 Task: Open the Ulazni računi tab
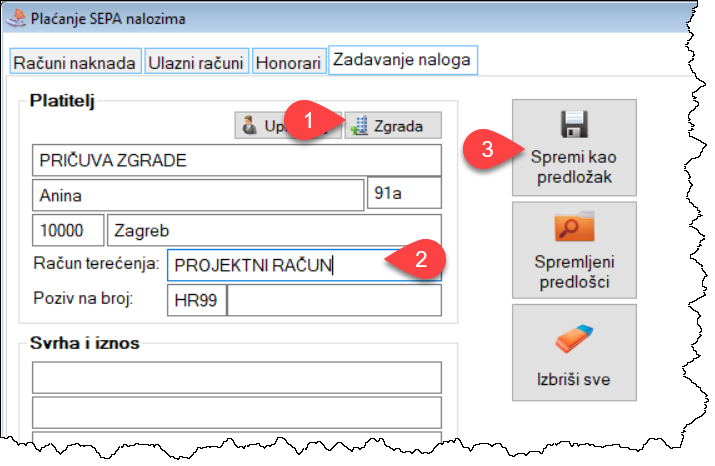coord(197,62)
